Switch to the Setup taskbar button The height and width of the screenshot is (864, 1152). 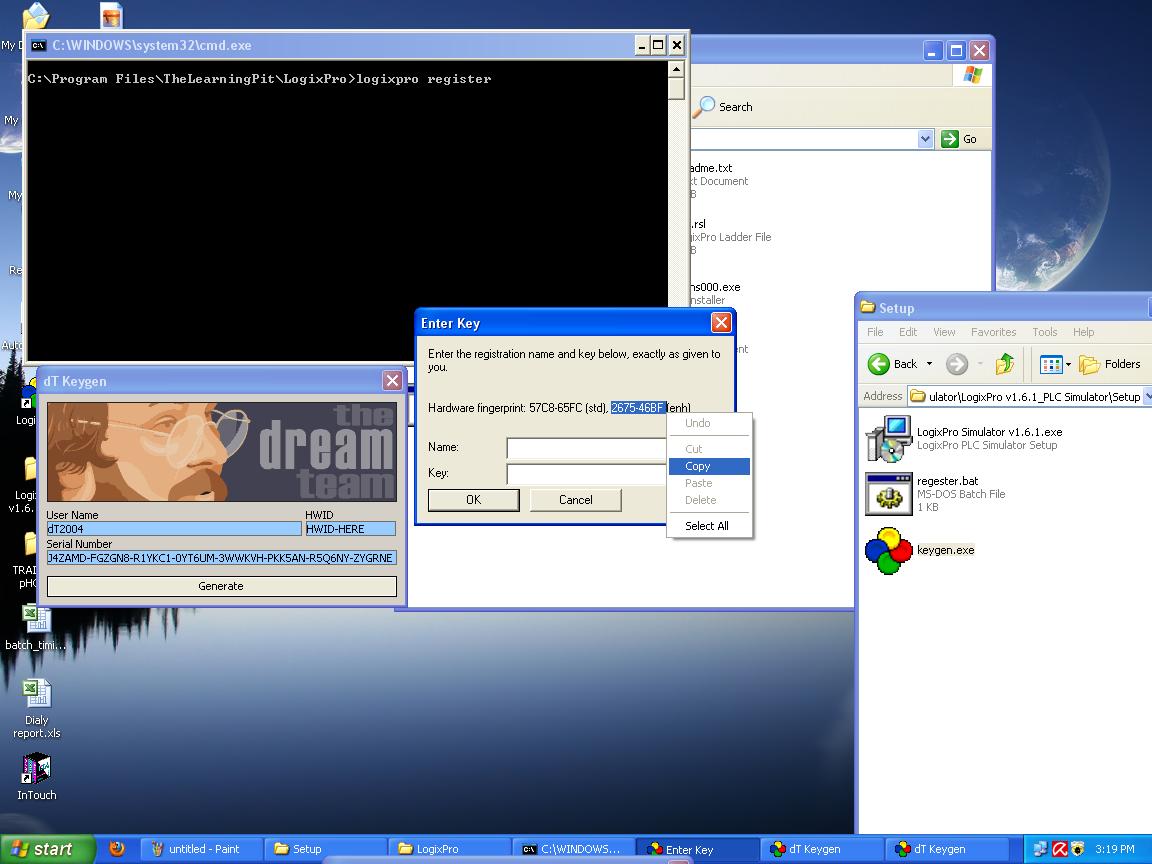click(324, 849)
